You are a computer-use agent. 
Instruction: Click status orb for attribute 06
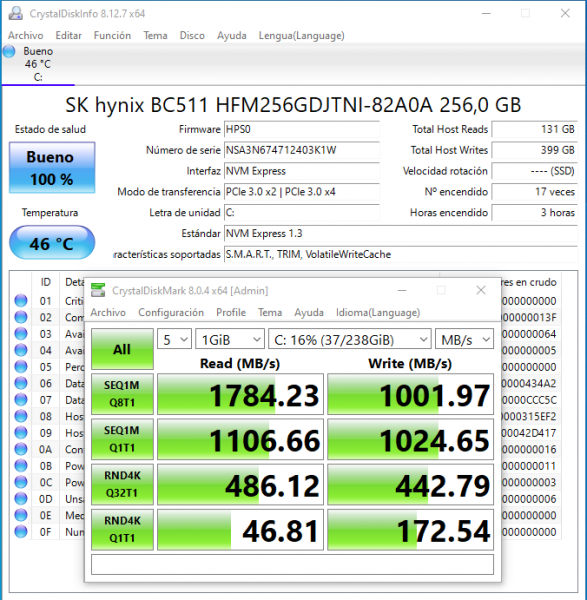click(x=21, y=383)
